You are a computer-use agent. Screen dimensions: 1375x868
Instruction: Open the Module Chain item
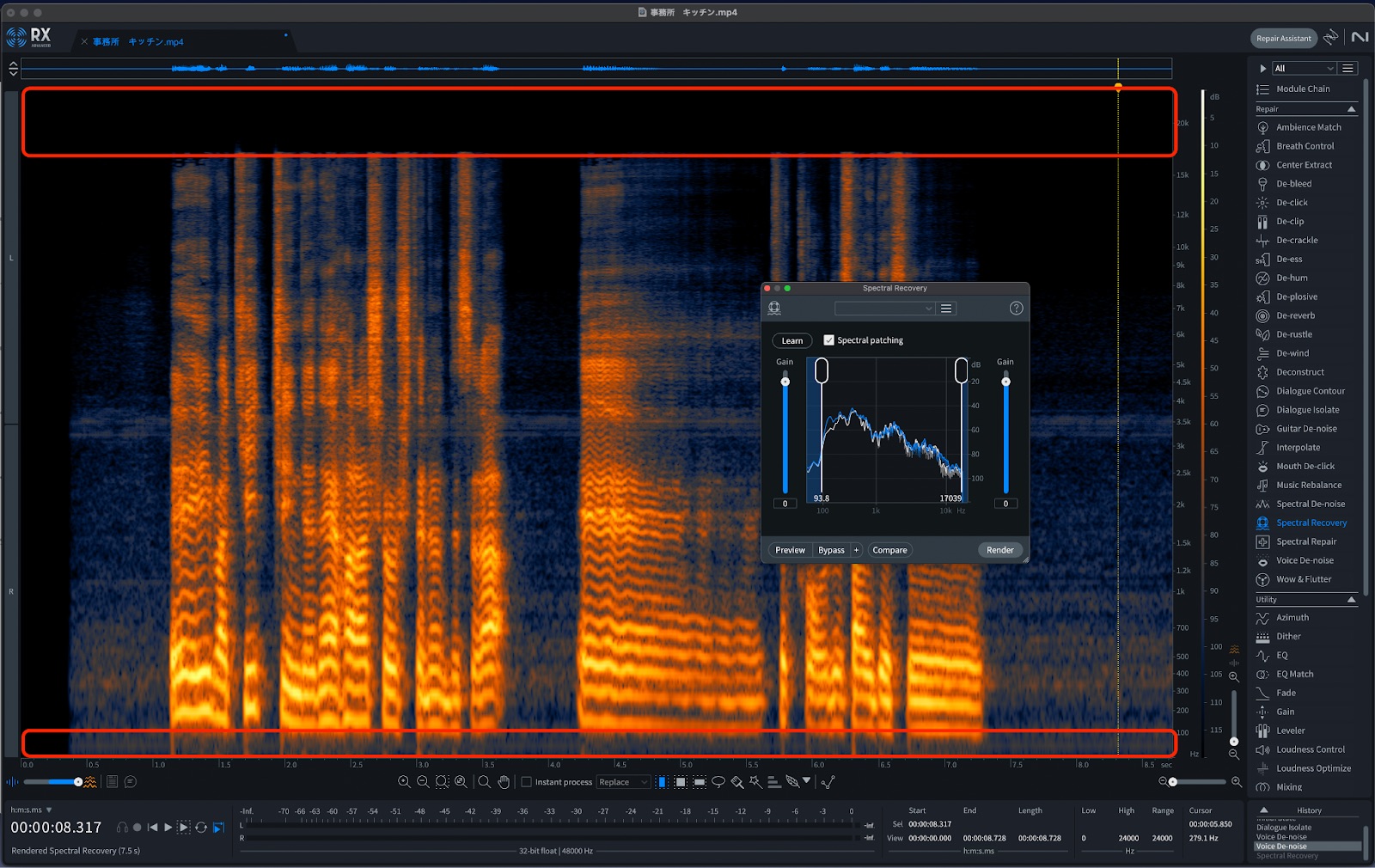[x=1302, y=89]
